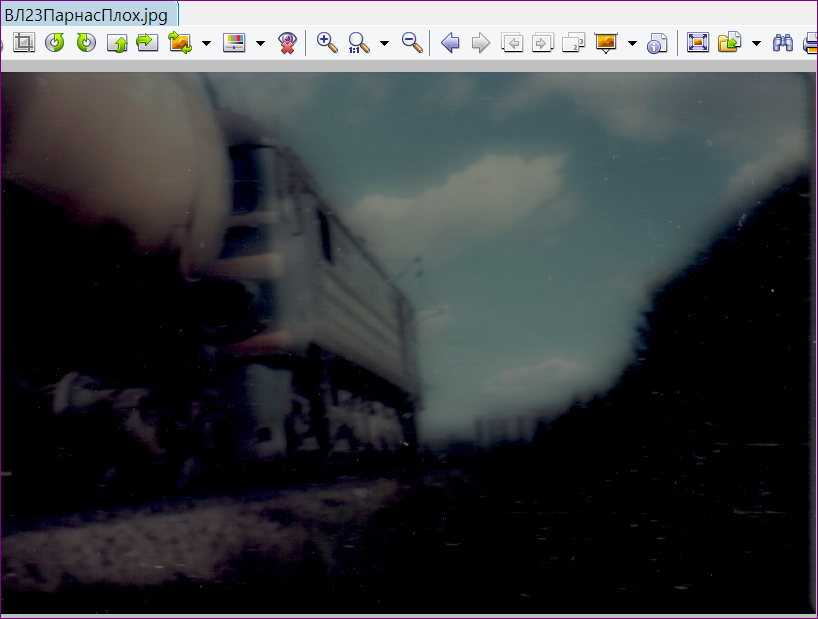This screenshot has width=818, height=619.
Task: Set zoom to 1:1 actual size
Action: point(359,43)
